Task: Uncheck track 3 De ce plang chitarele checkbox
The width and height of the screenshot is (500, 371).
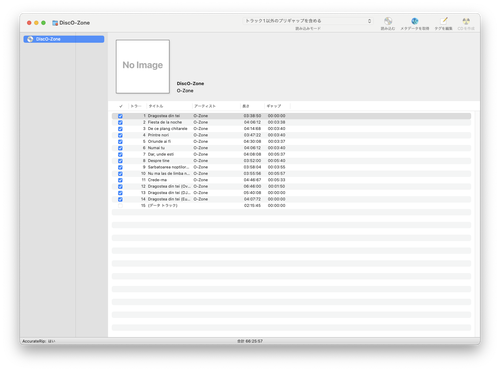Action: pos(120,129)
